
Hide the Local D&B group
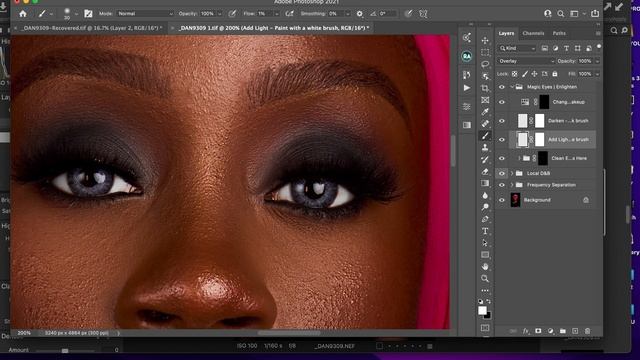pos(502,173)
